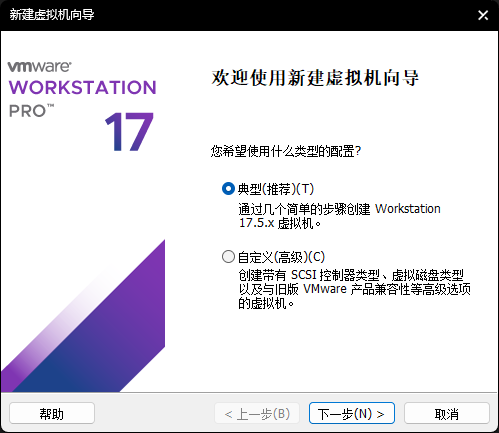The width and height of the screenshot is (499, 433).
Task: Cancel the wizard with 取消 button
Action: (x=447, y=413)
